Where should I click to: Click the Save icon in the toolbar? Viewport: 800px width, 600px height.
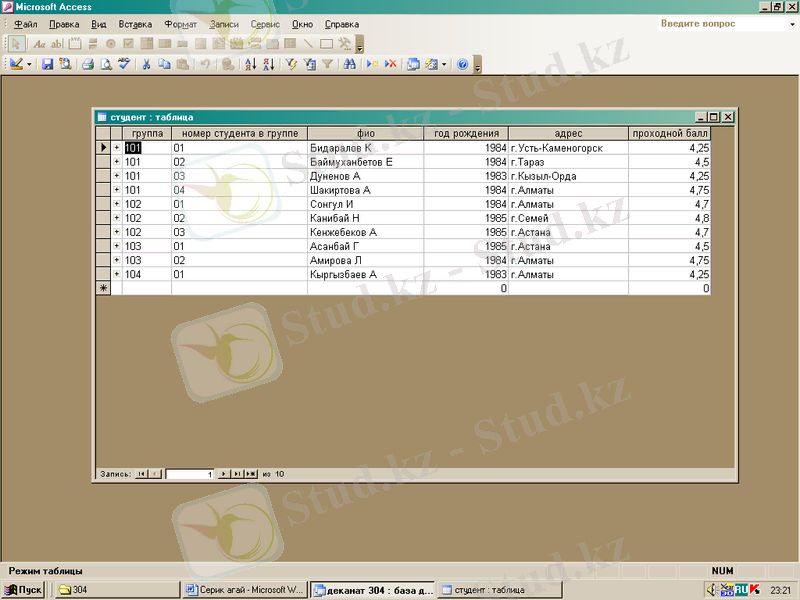tap(47, 64)
